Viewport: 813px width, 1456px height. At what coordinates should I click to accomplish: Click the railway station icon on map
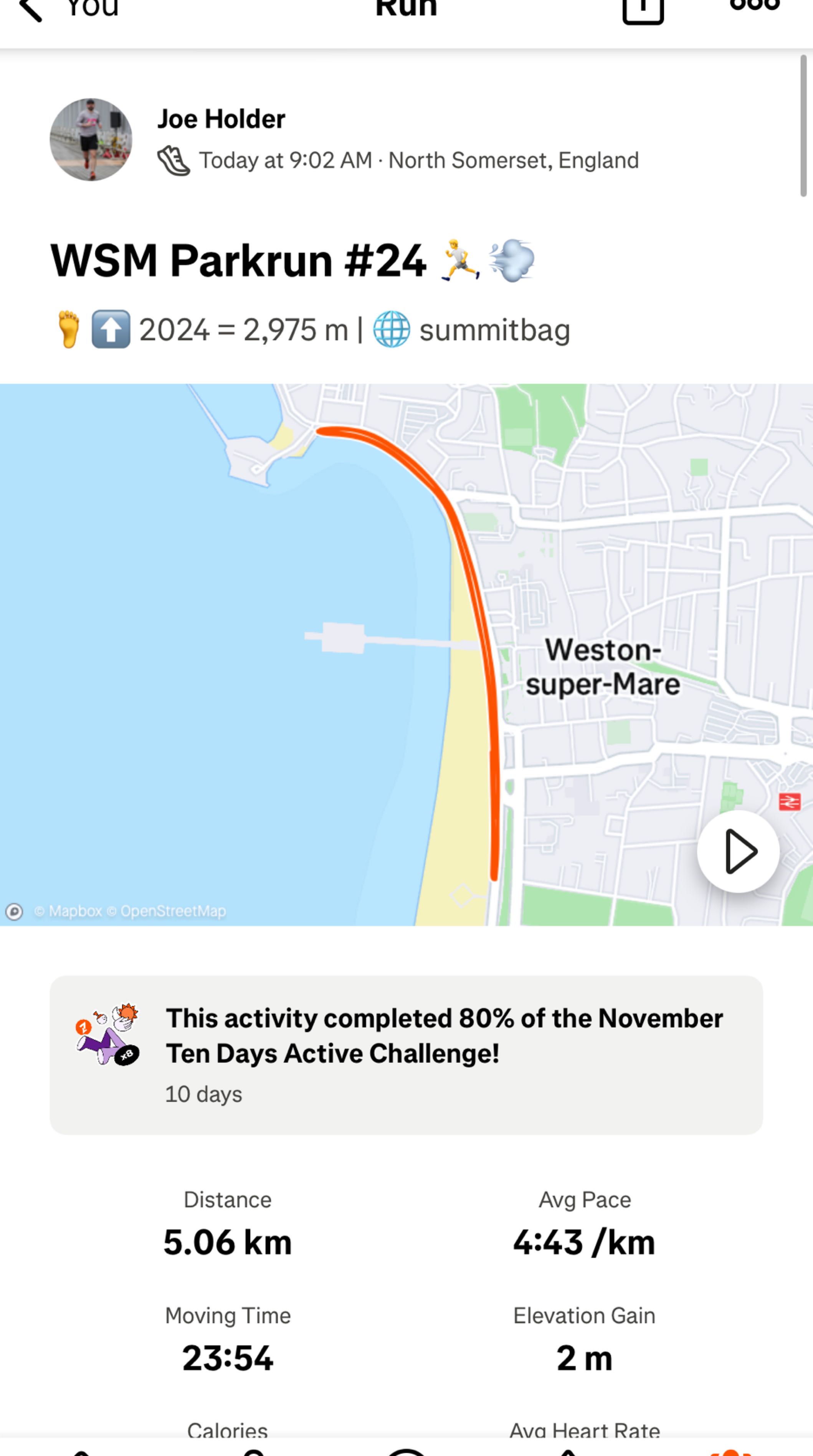(x=789, y=801)
